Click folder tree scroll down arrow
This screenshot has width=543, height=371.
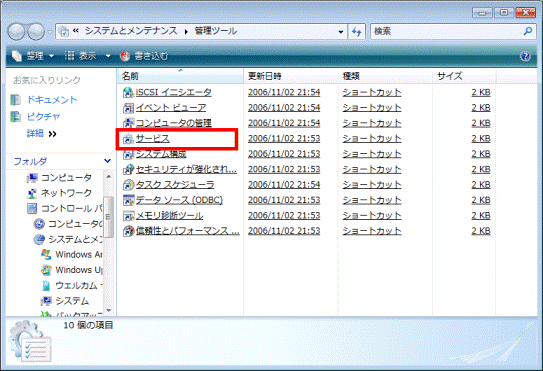[x=108, y=310]
